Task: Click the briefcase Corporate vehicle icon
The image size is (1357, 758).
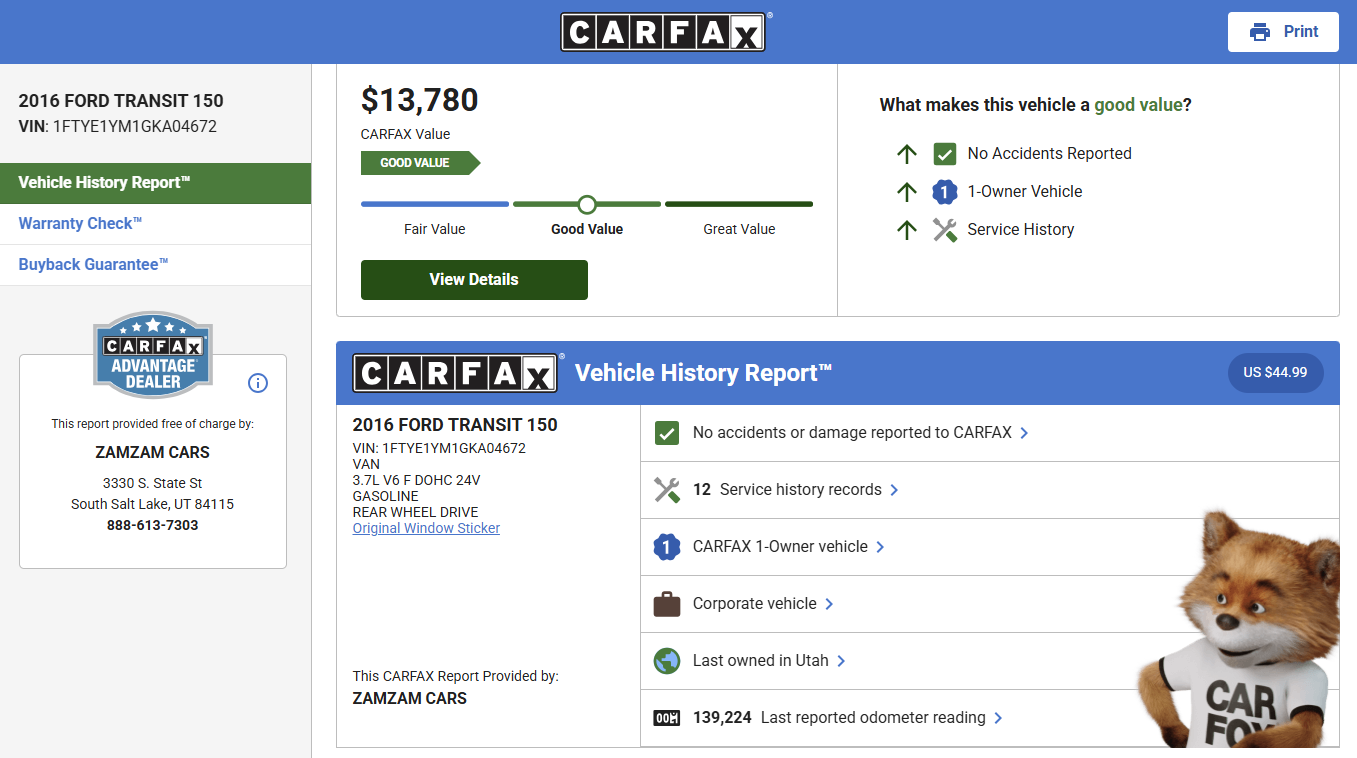Action: click(x=666, y=604)
